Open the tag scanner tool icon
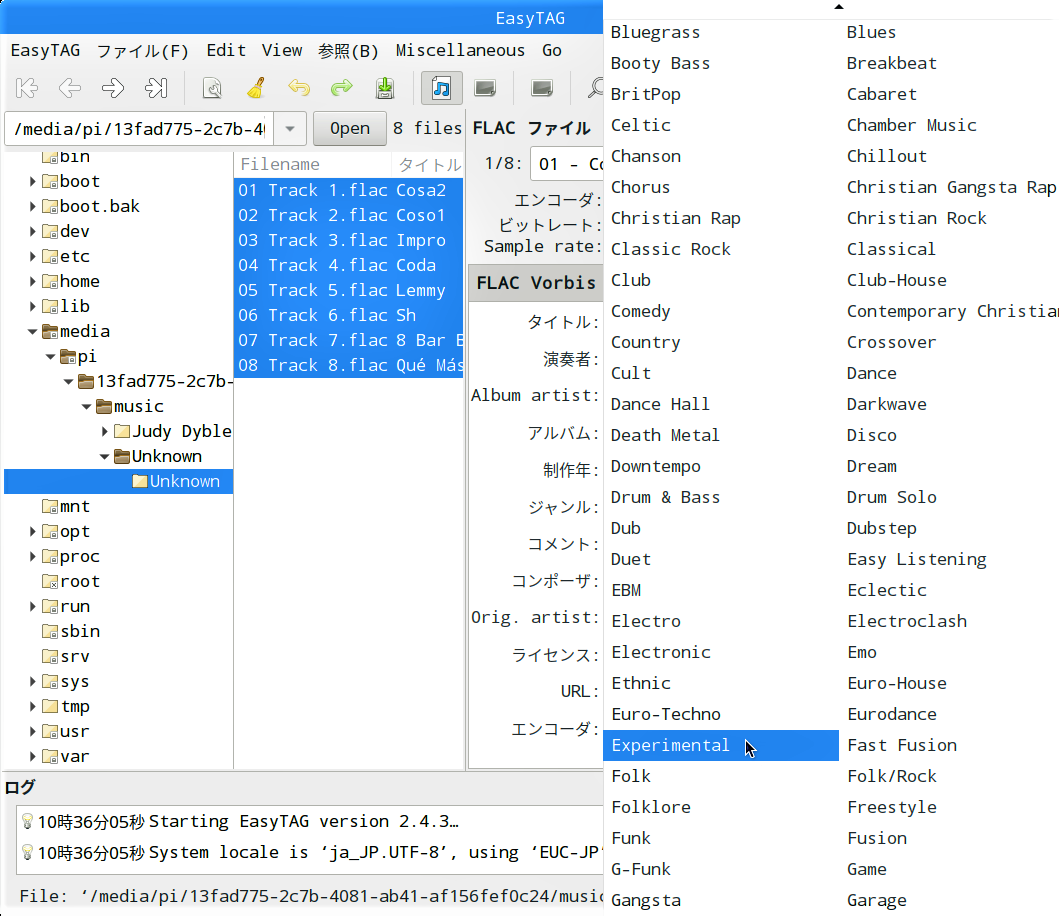Image resolution: width=1059 pixels, height=916 pixels. [x=212, y=88]
